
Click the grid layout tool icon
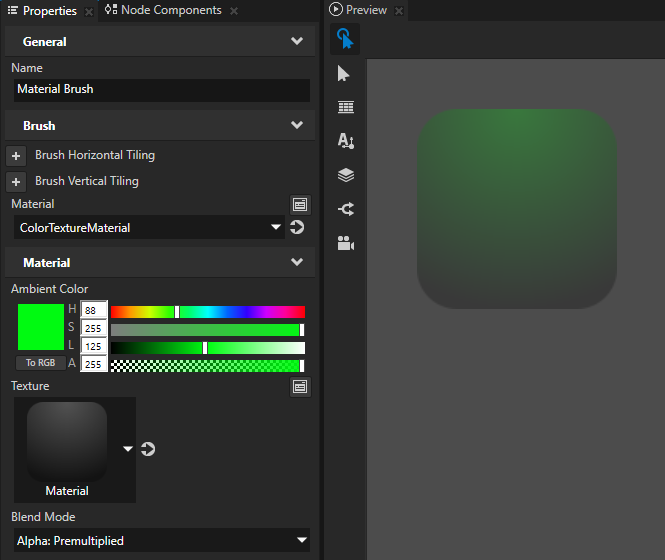[x=345, y=107]
